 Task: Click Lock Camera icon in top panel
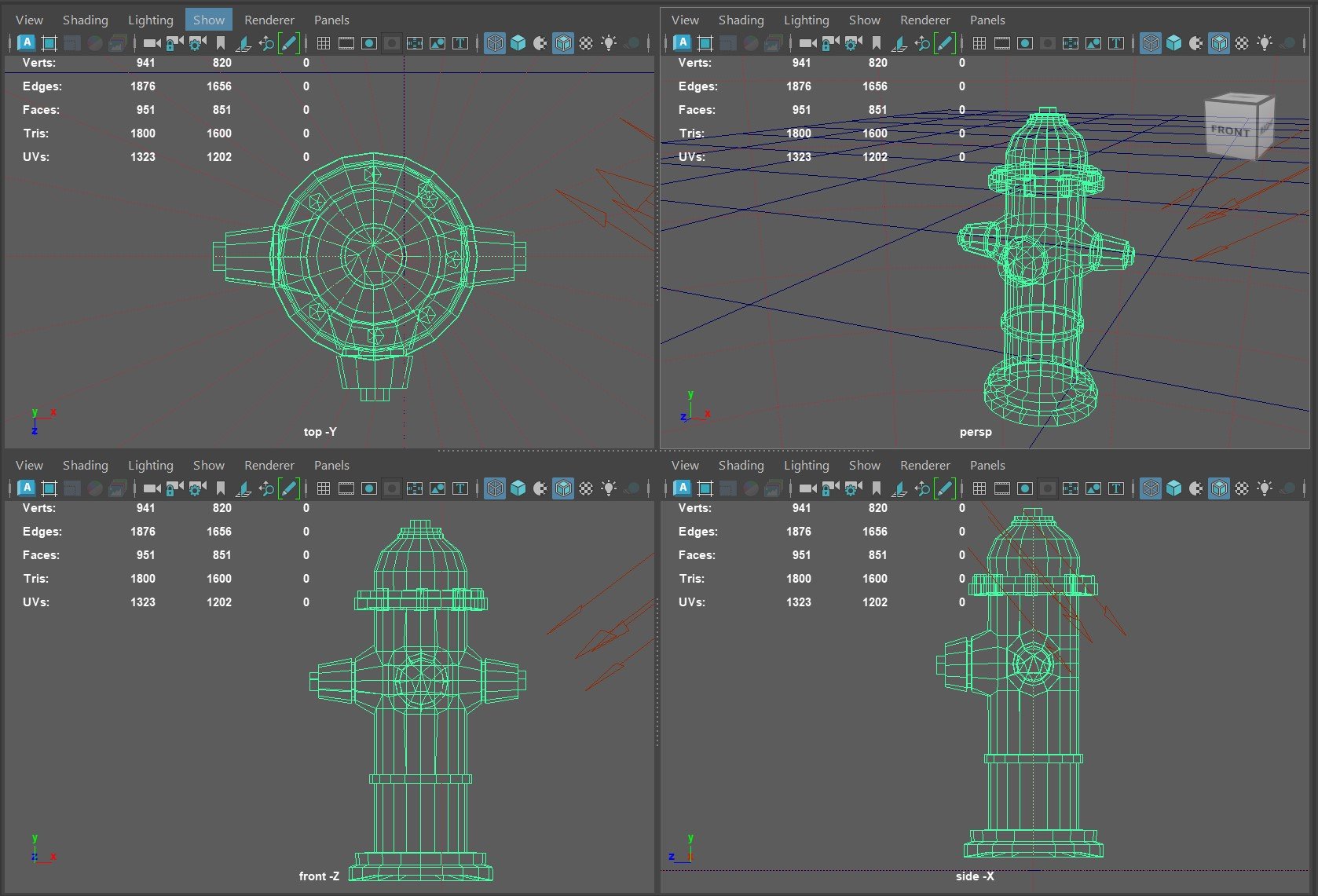click(x=174, y=43)
